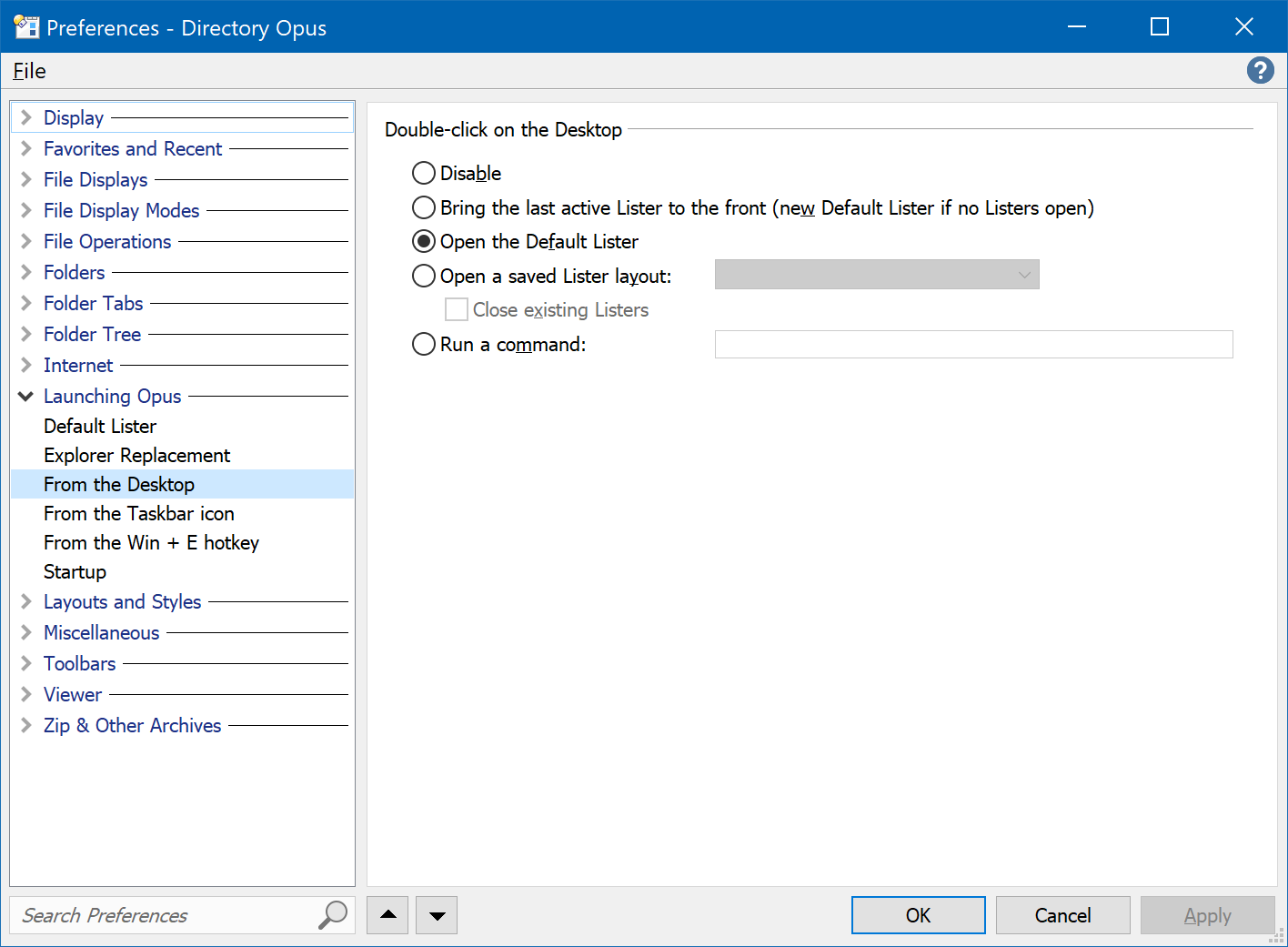This screenshot has height=947, width=1288.
Task: Collapse the Launching Opus category
Action: coord(26,396)
